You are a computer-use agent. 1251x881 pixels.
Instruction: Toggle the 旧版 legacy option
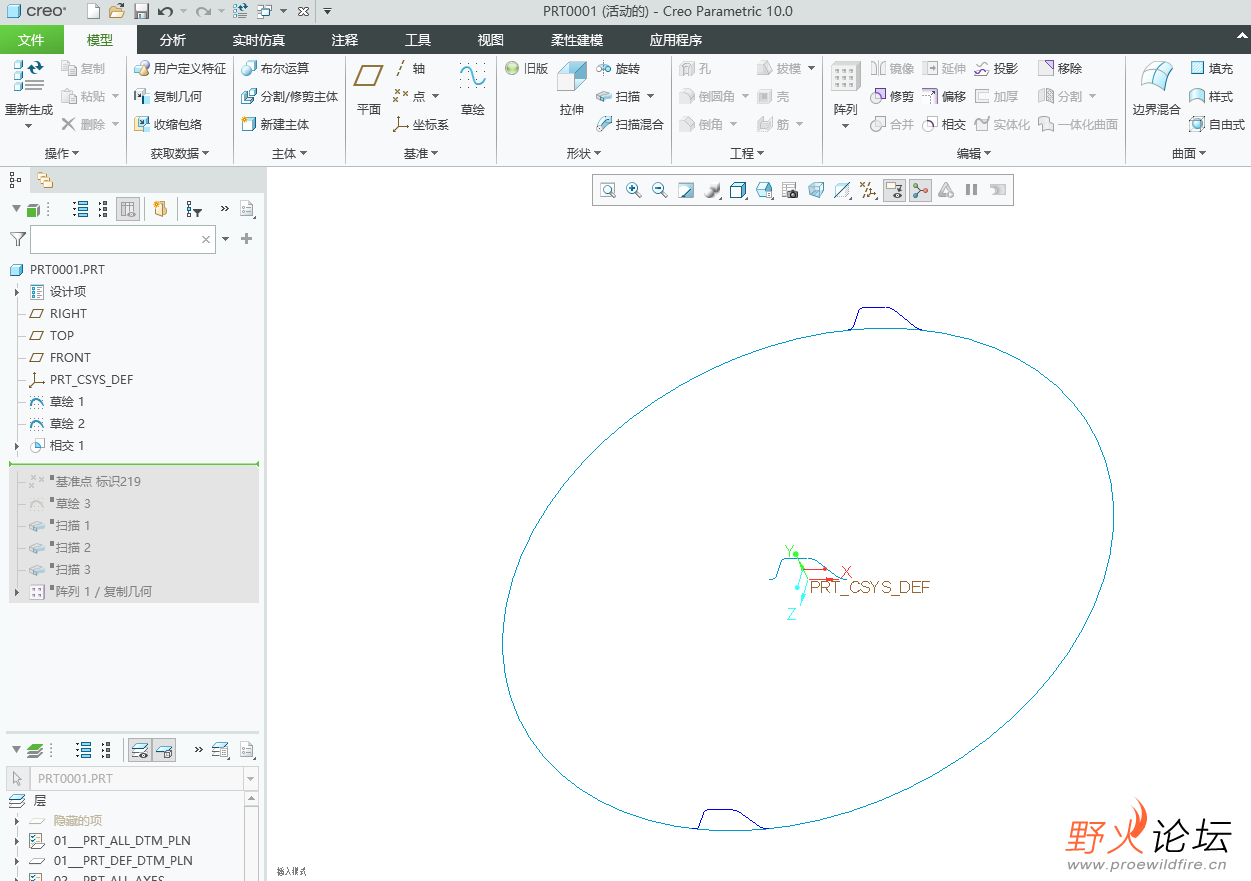point(527,68)
